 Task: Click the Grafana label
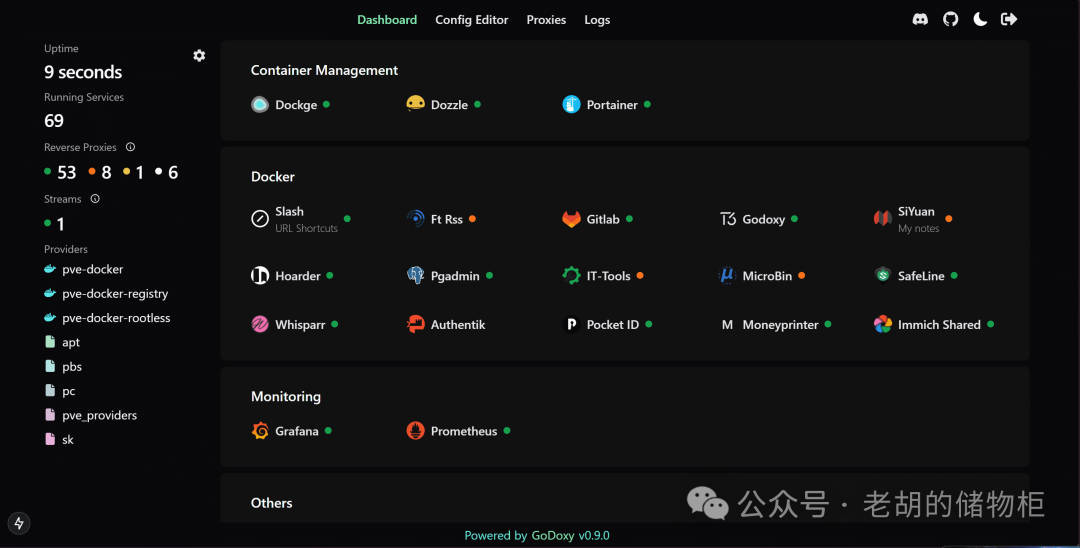point(297,431)
